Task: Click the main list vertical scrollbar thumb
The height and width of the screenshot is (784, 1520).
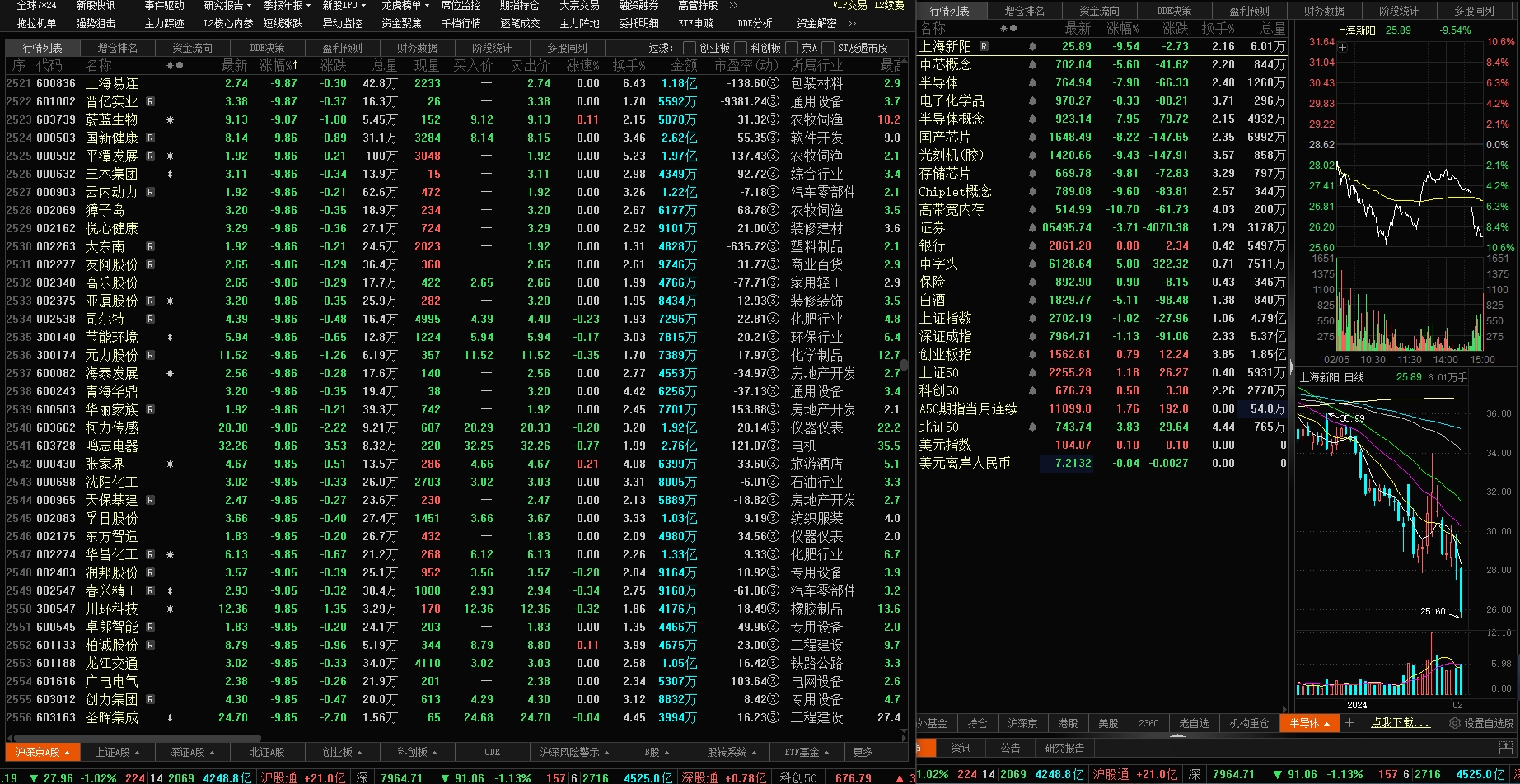Action: click(x=904, y=366)
